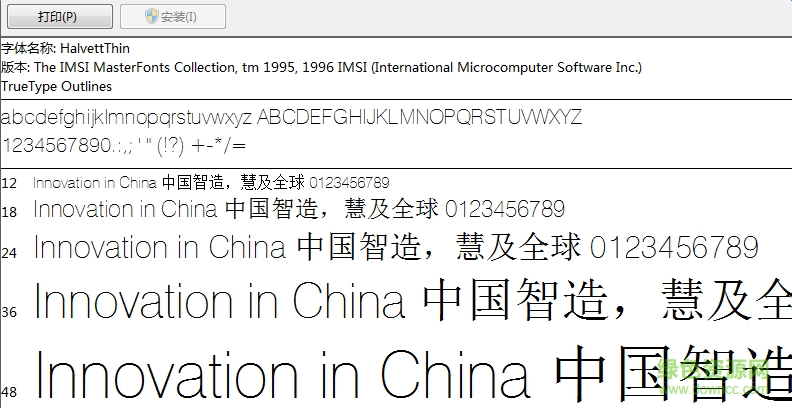
Task: Click the size 24 label
Action: click(9, 252)
